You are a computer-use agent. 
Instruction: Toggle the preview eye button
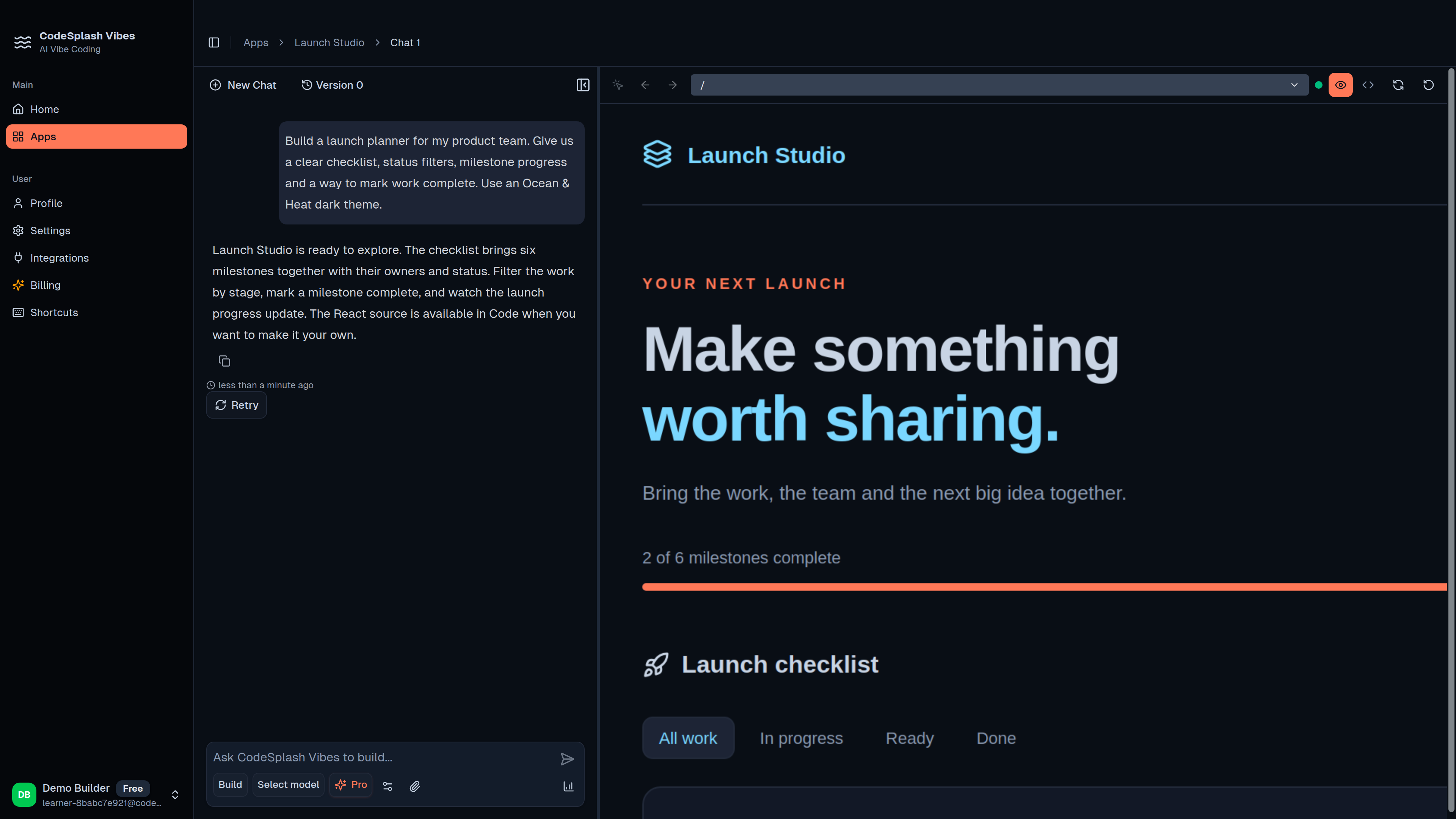(1341, 85)
